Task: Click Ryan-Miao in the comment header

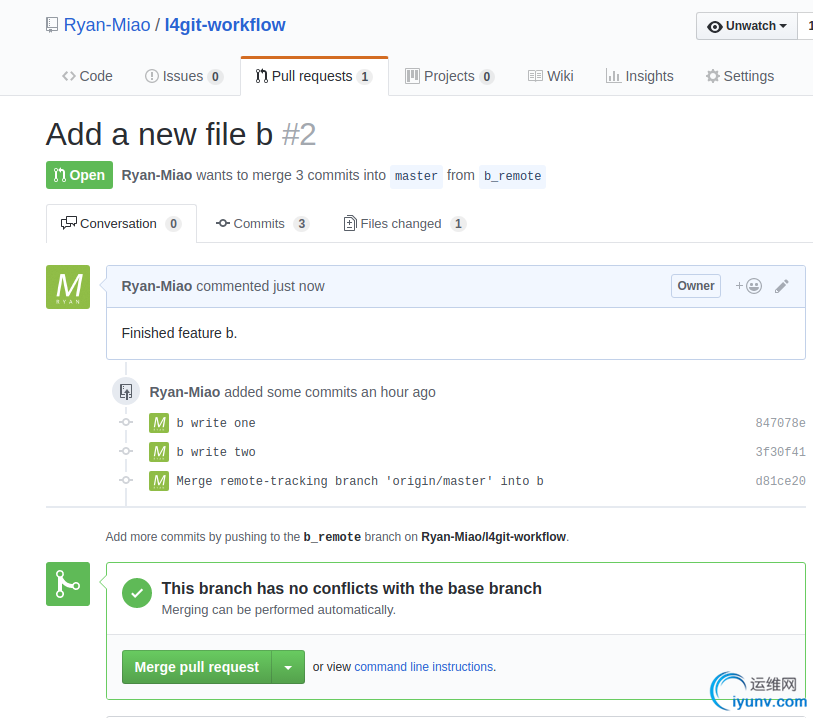Action: (157, 286)
